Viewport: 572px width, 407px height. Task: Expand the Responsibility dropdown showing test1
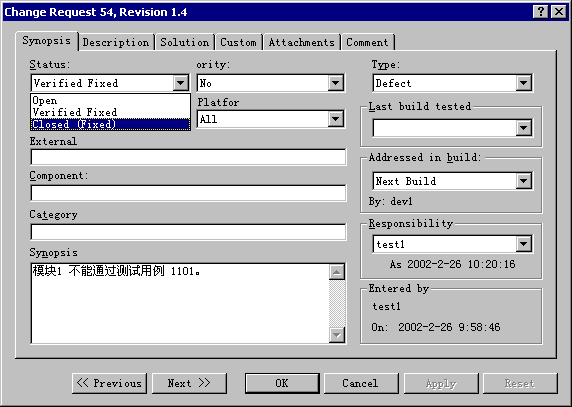[x=452, y=244]
